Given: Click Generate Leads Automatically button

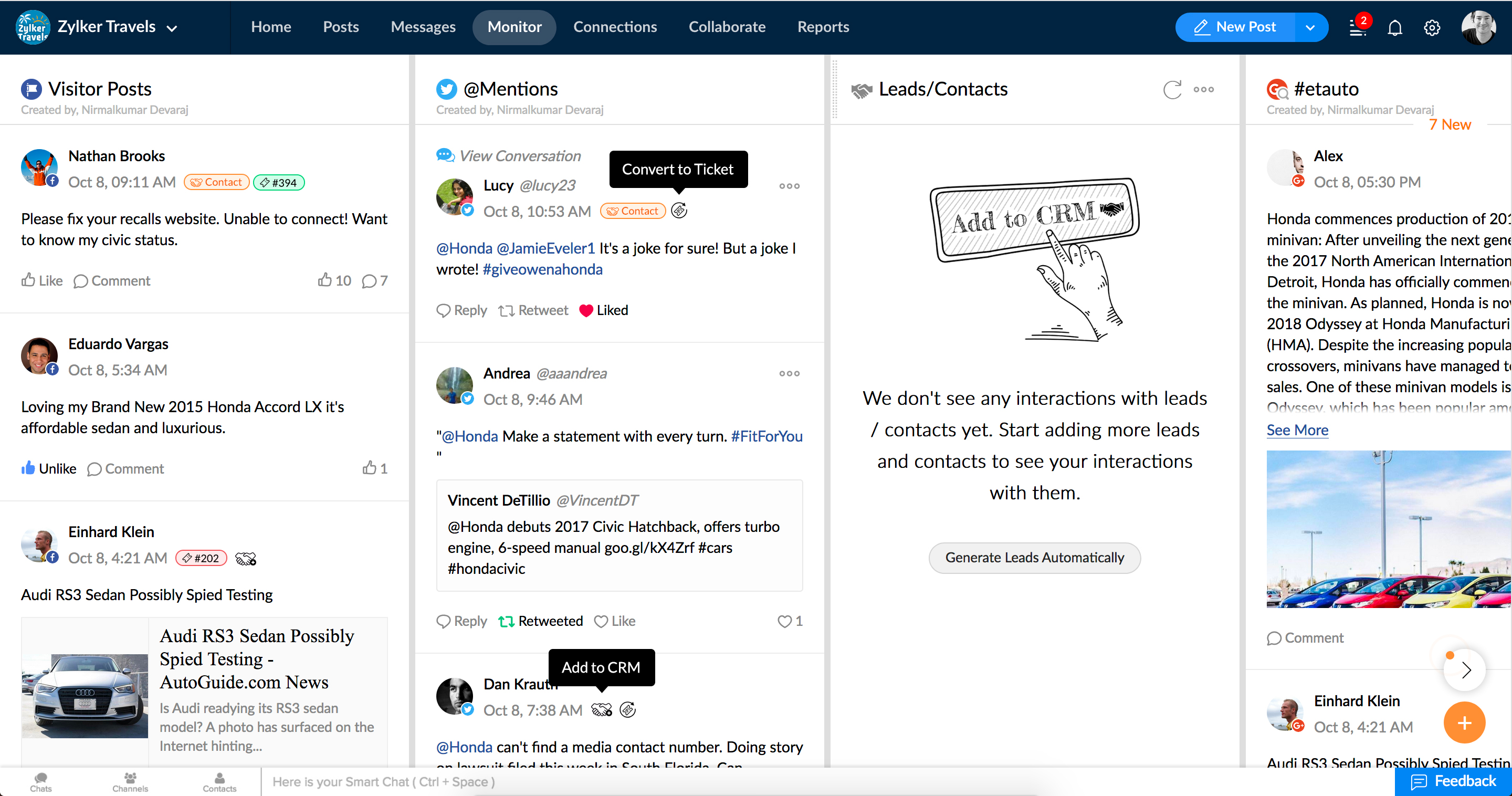Looking at the screenshot, I should 1034,557.
